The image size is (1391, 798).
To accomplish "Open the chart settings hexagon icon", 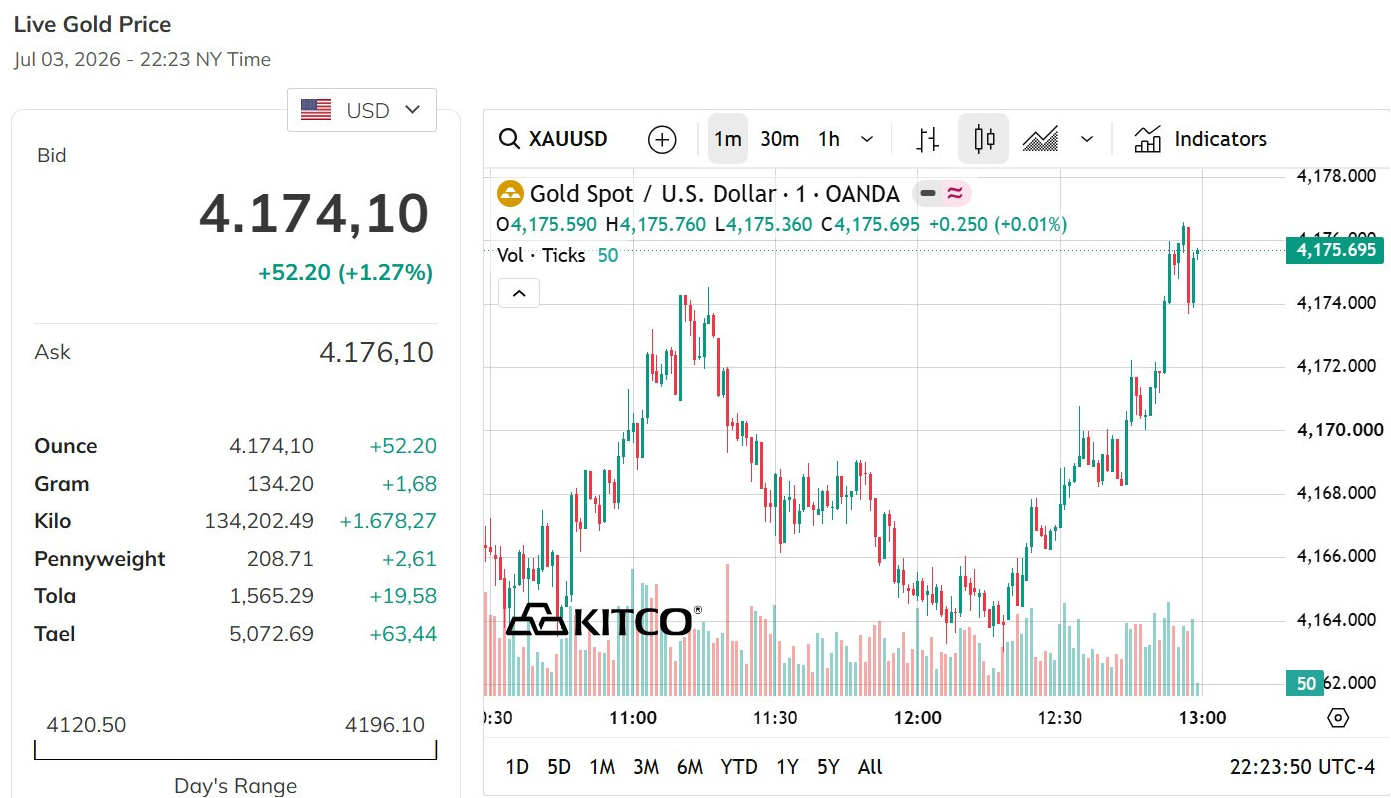I will tap(1338, 718).
